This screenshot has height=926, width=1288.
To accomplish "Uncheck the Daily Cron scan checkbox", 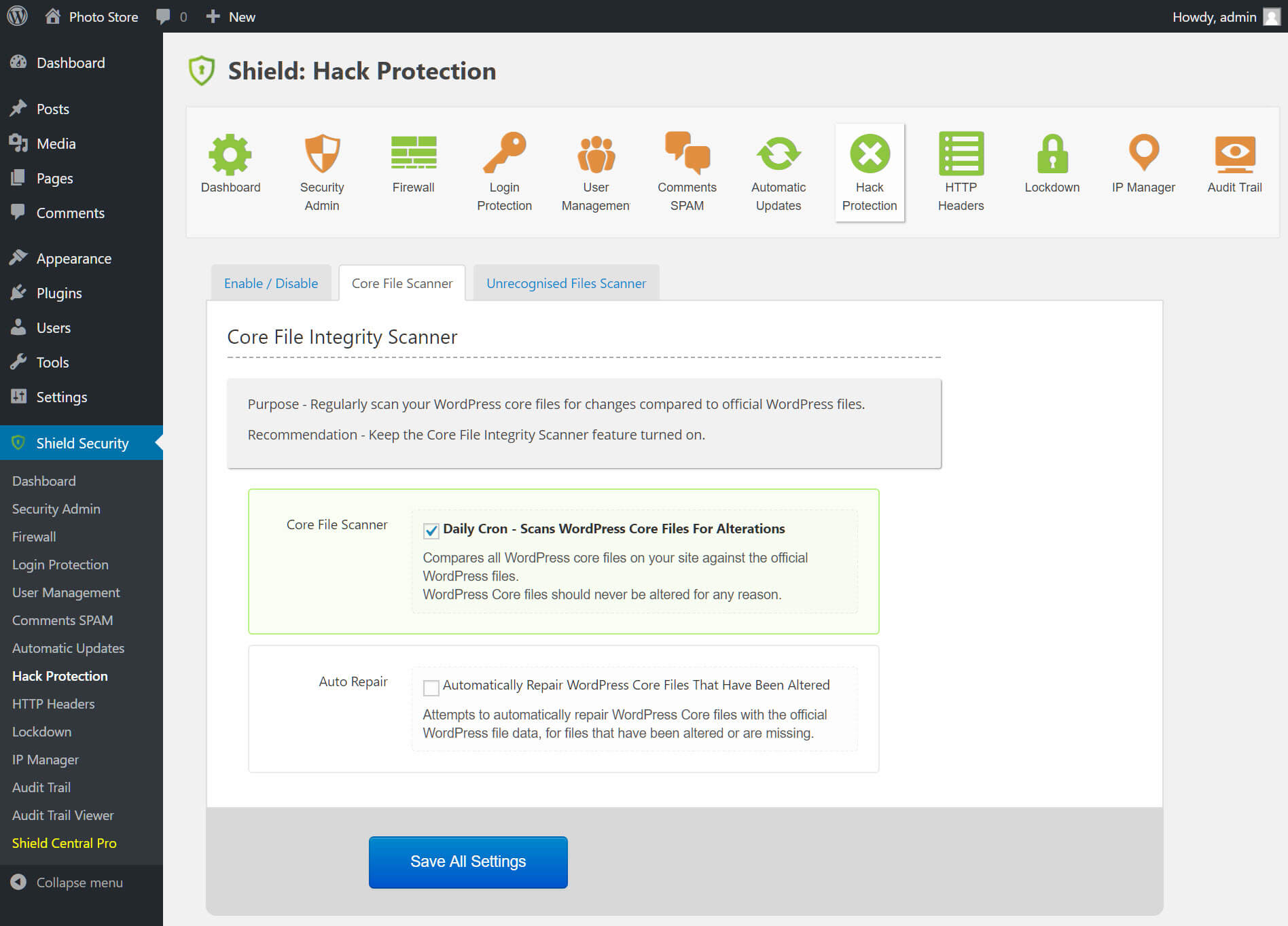I will 431,531.
